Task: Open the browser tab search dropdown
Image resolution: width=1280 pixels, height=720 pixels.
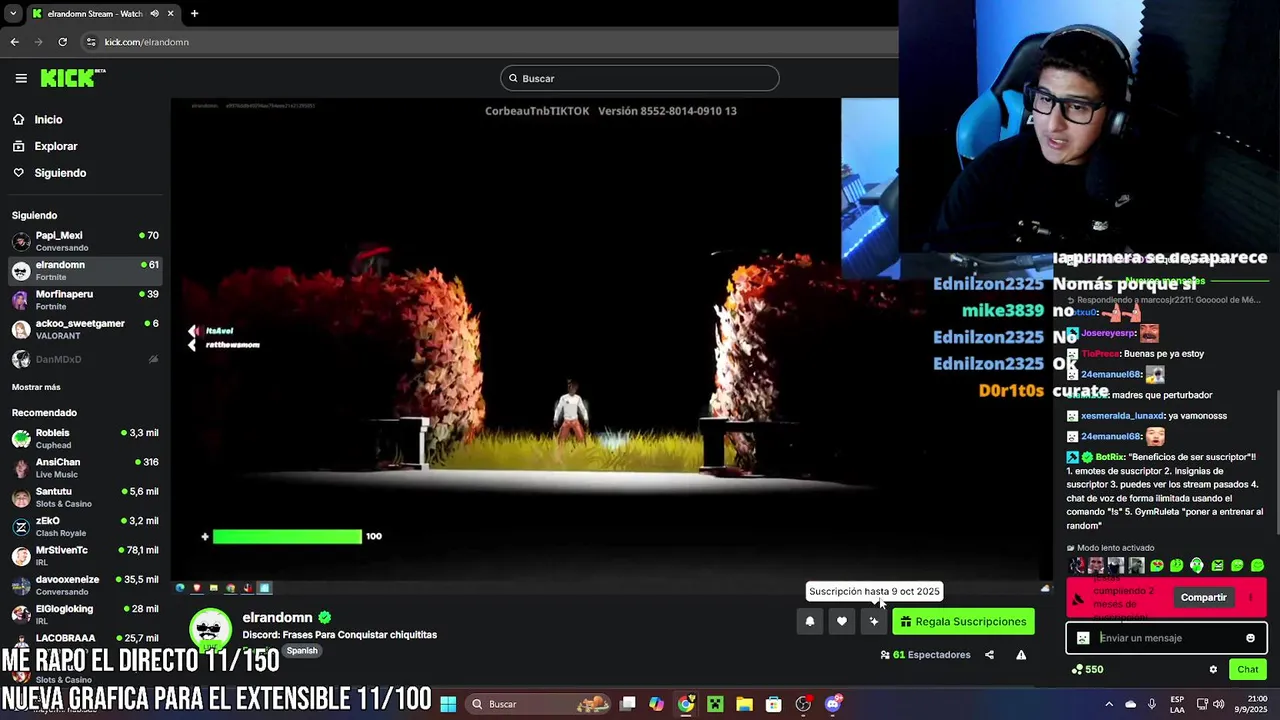Action: coord(12,14)
